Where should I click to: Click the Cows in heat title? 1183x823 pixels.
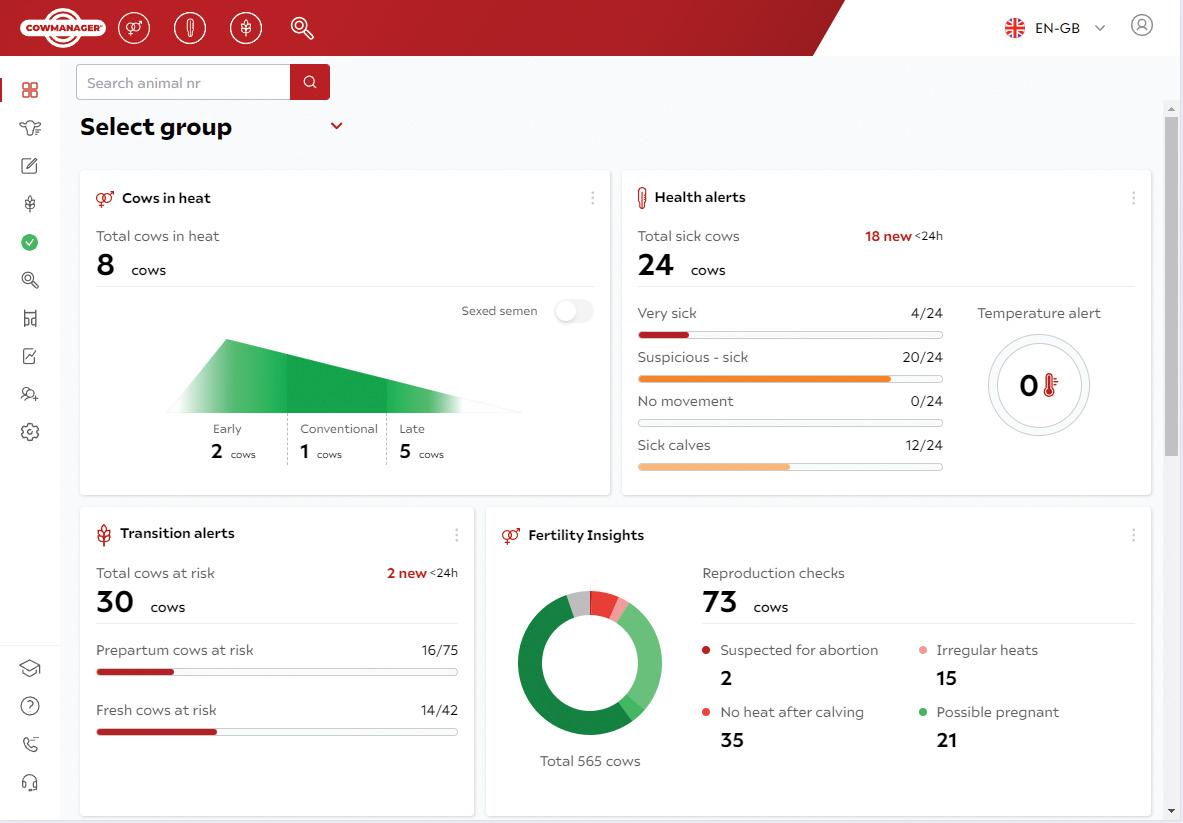coord(166,198)
